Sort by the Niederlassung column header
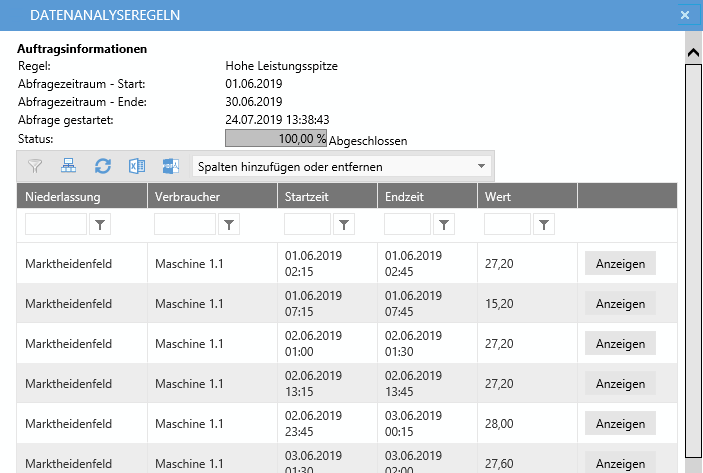Screen dimensions: 703x473 pos(81,196)
